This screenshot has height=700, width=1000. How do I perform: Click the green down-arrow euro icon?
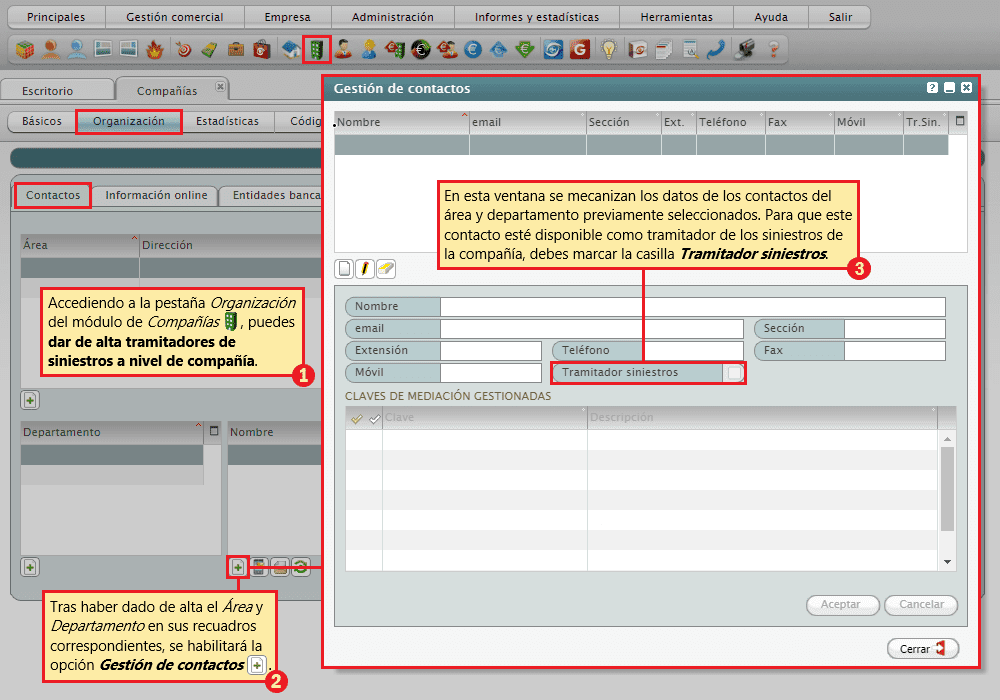[x=525, y=49]
